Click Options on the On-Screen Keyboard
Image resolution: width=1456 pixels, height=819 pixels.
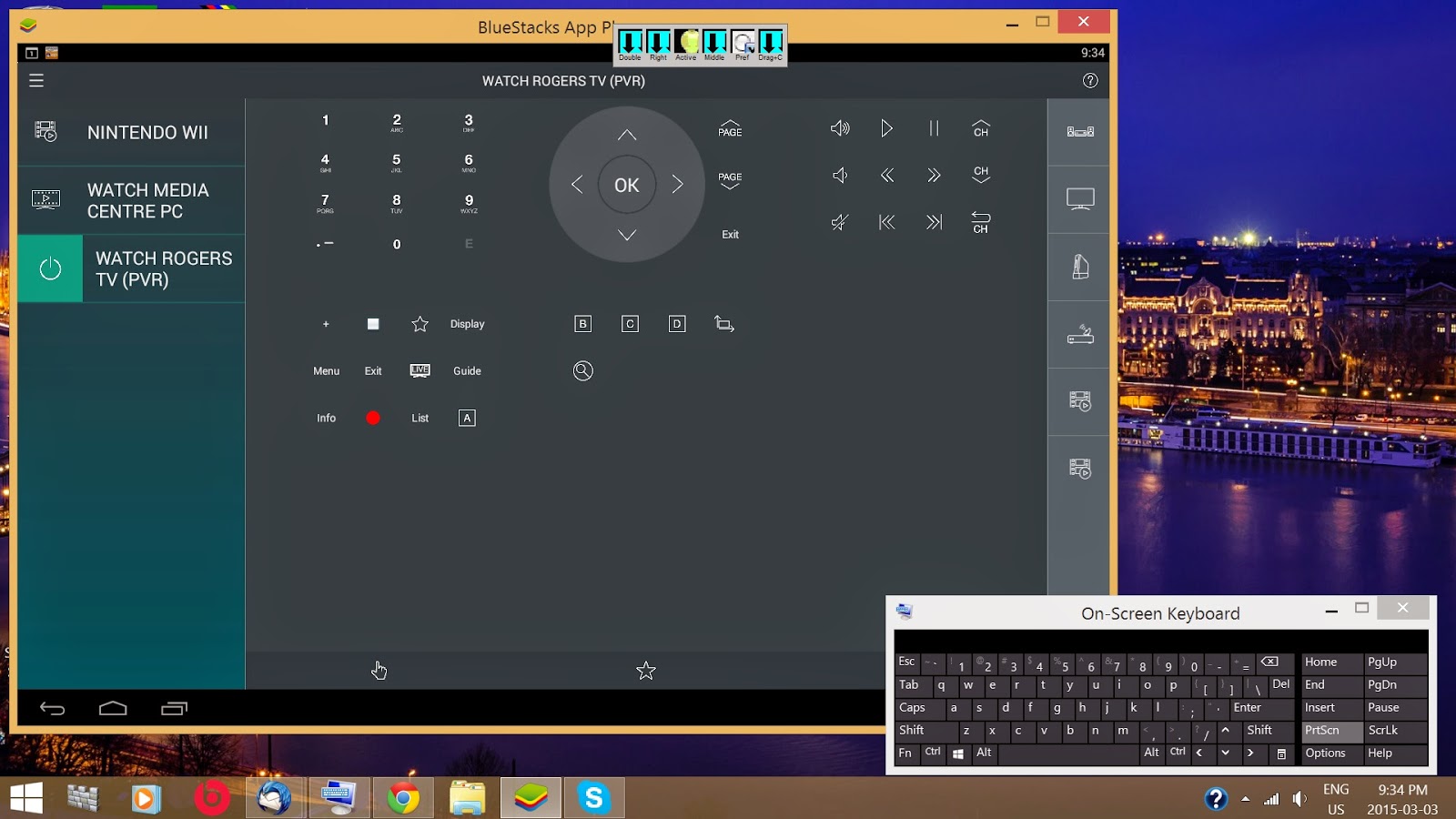[x=1331, y=753]
